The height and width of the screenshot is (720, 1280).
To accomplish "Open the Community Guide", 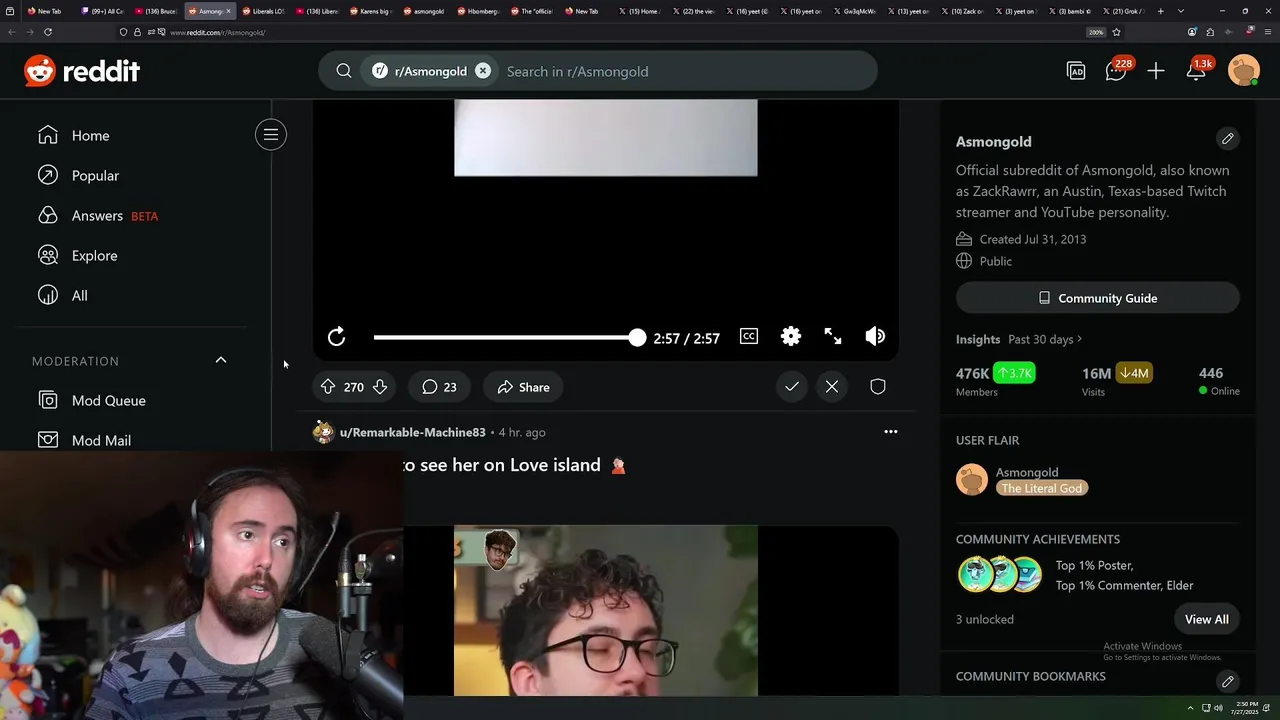I will coord(1098,298).
